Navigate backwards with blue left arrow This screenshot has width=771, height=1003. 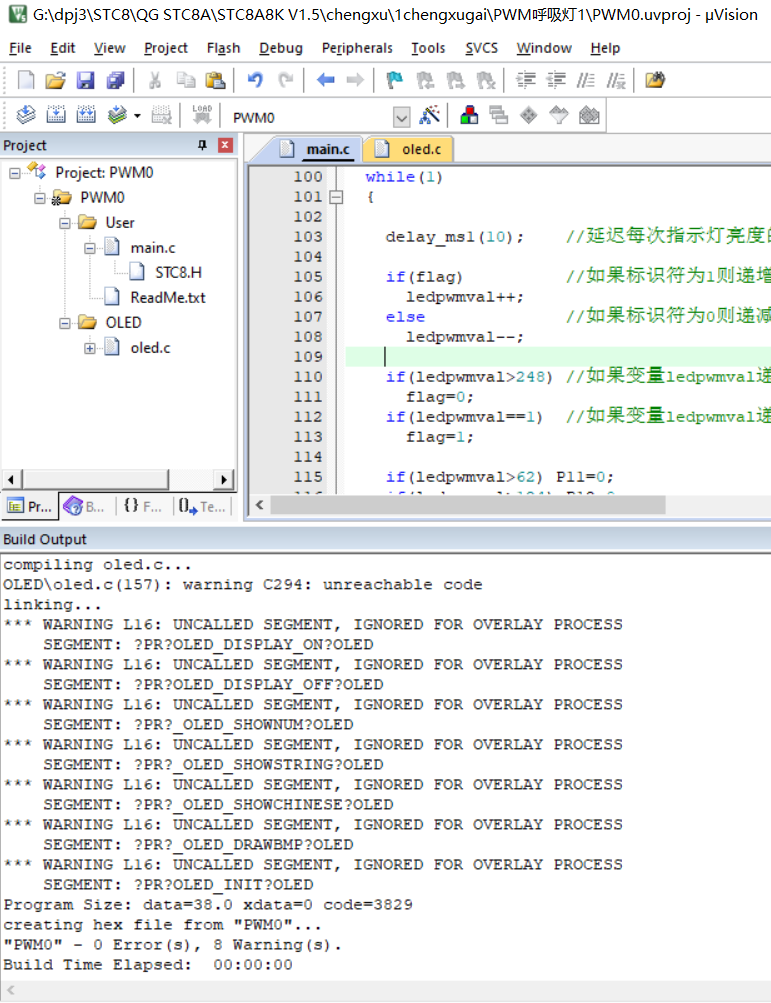click(326, 80)
